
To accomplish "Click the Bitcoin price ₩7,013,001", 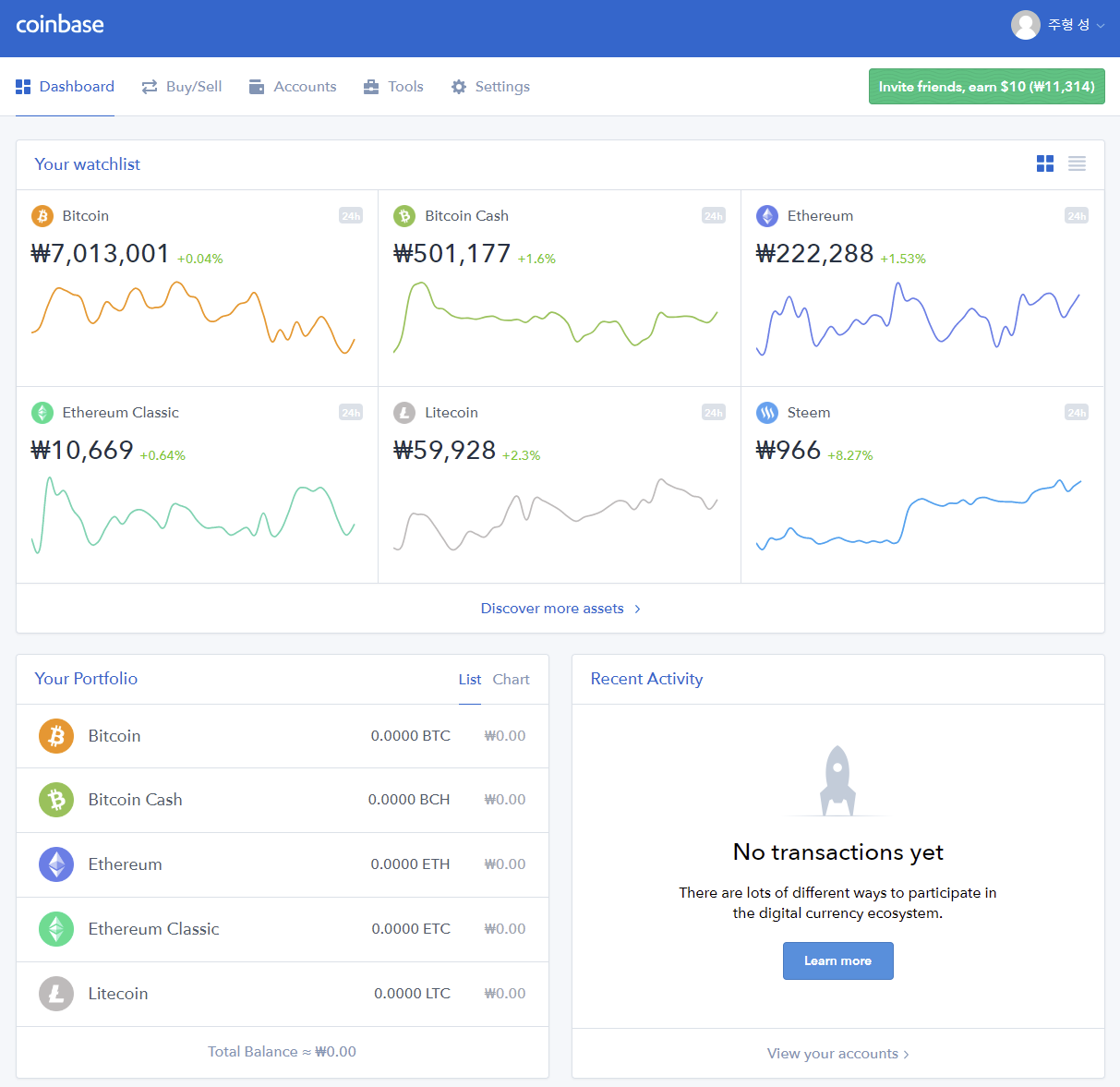I will click(101, 254).
